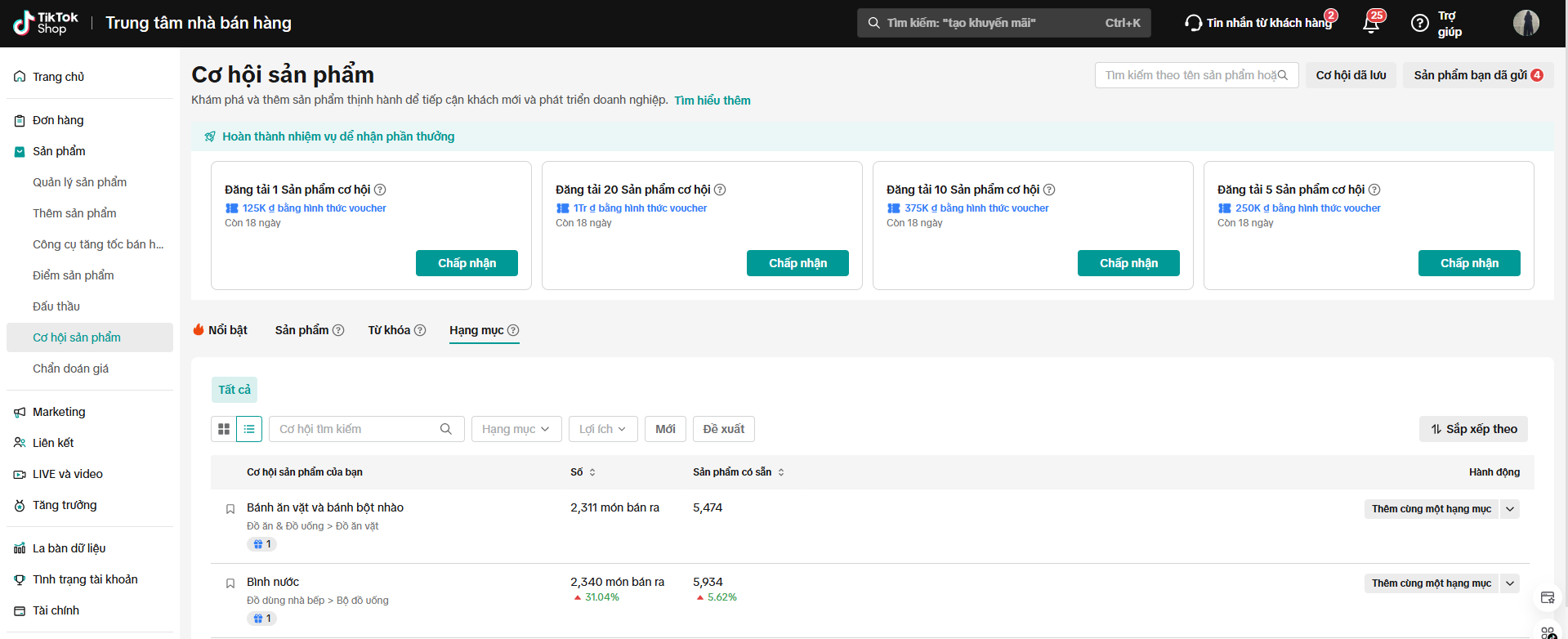Open the user profile avatar
This screenshot has width=1568, height=639.
click(x=1526, y=23)
